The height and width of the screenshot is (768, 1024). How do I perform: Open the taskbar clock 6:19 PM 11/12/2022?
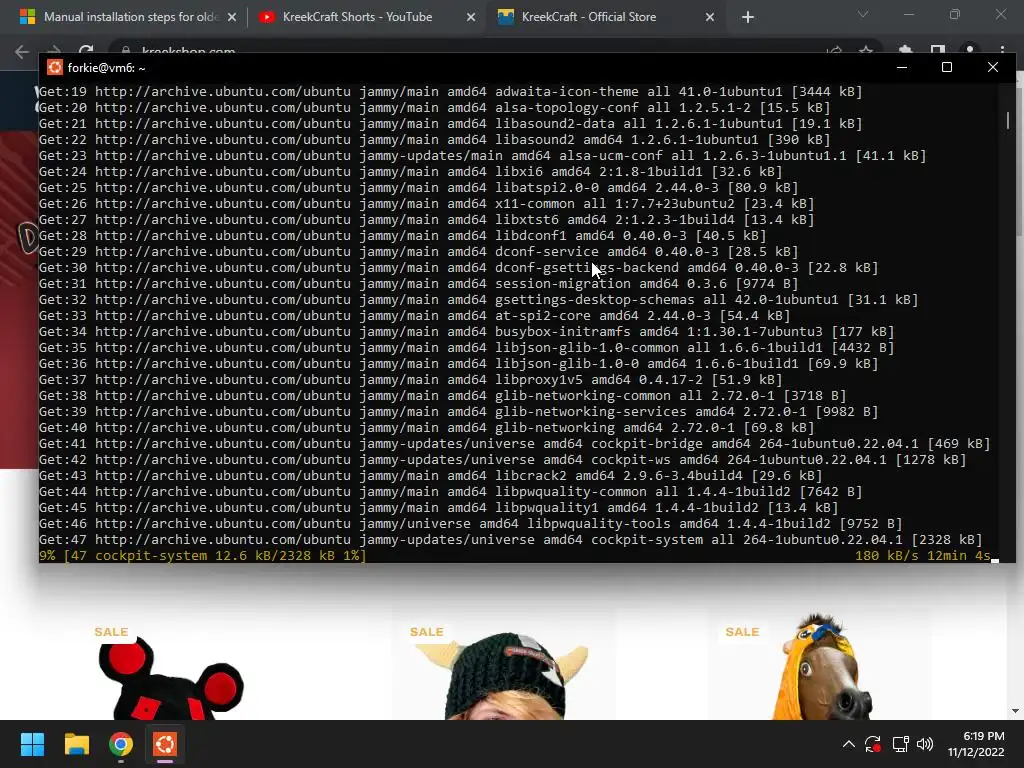tap(976, 744)
